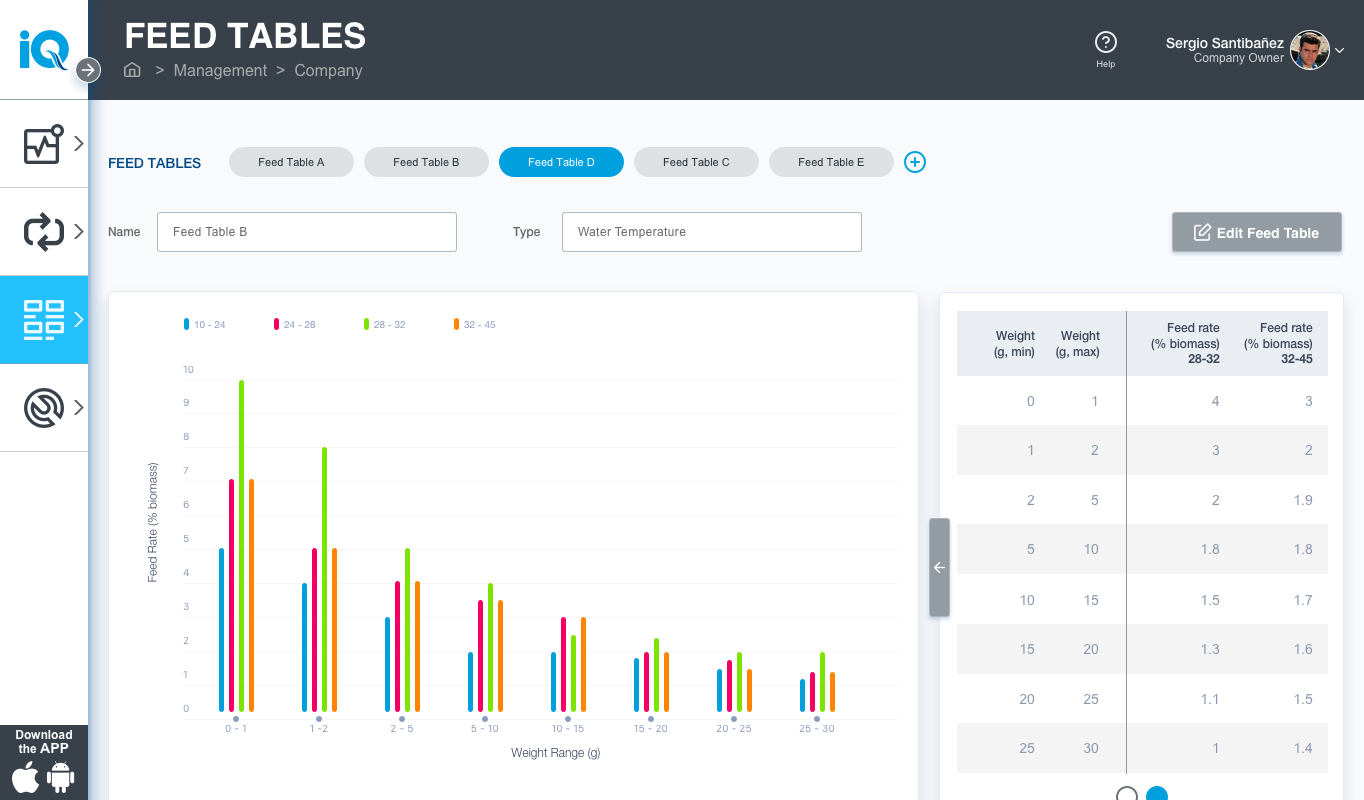Click the Apple app download icon

[26, 778]
